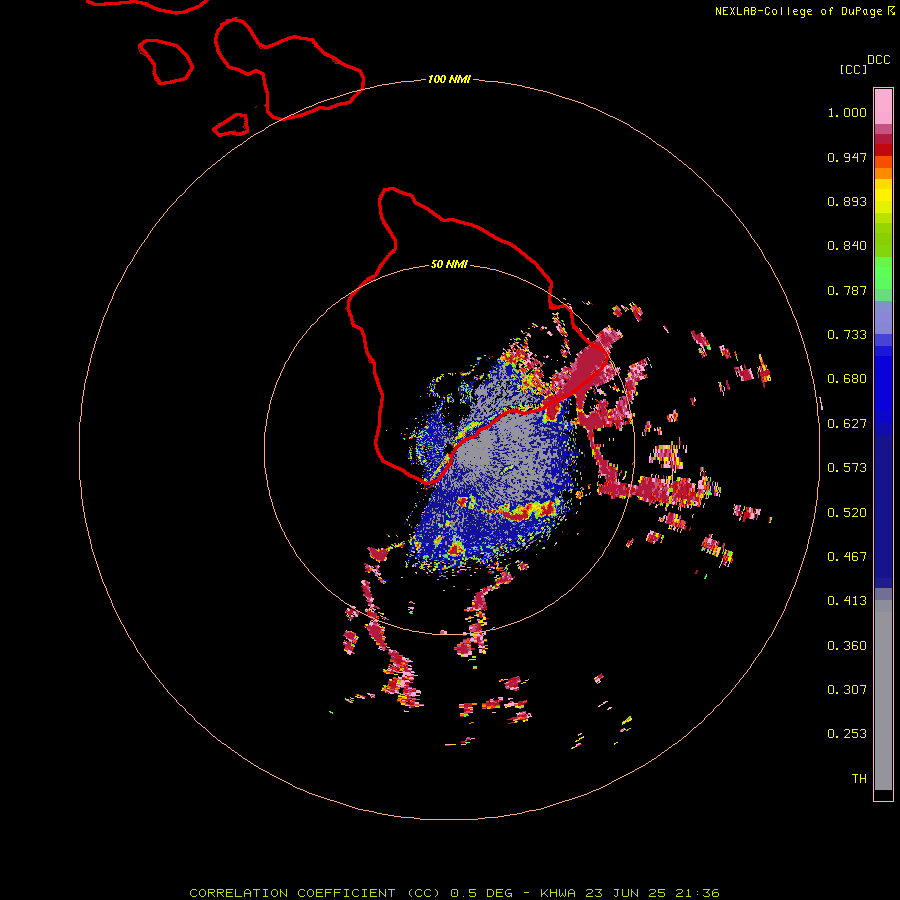Click the Correlation Coefficient caption at bottom
900x900 pixels.
454,893
